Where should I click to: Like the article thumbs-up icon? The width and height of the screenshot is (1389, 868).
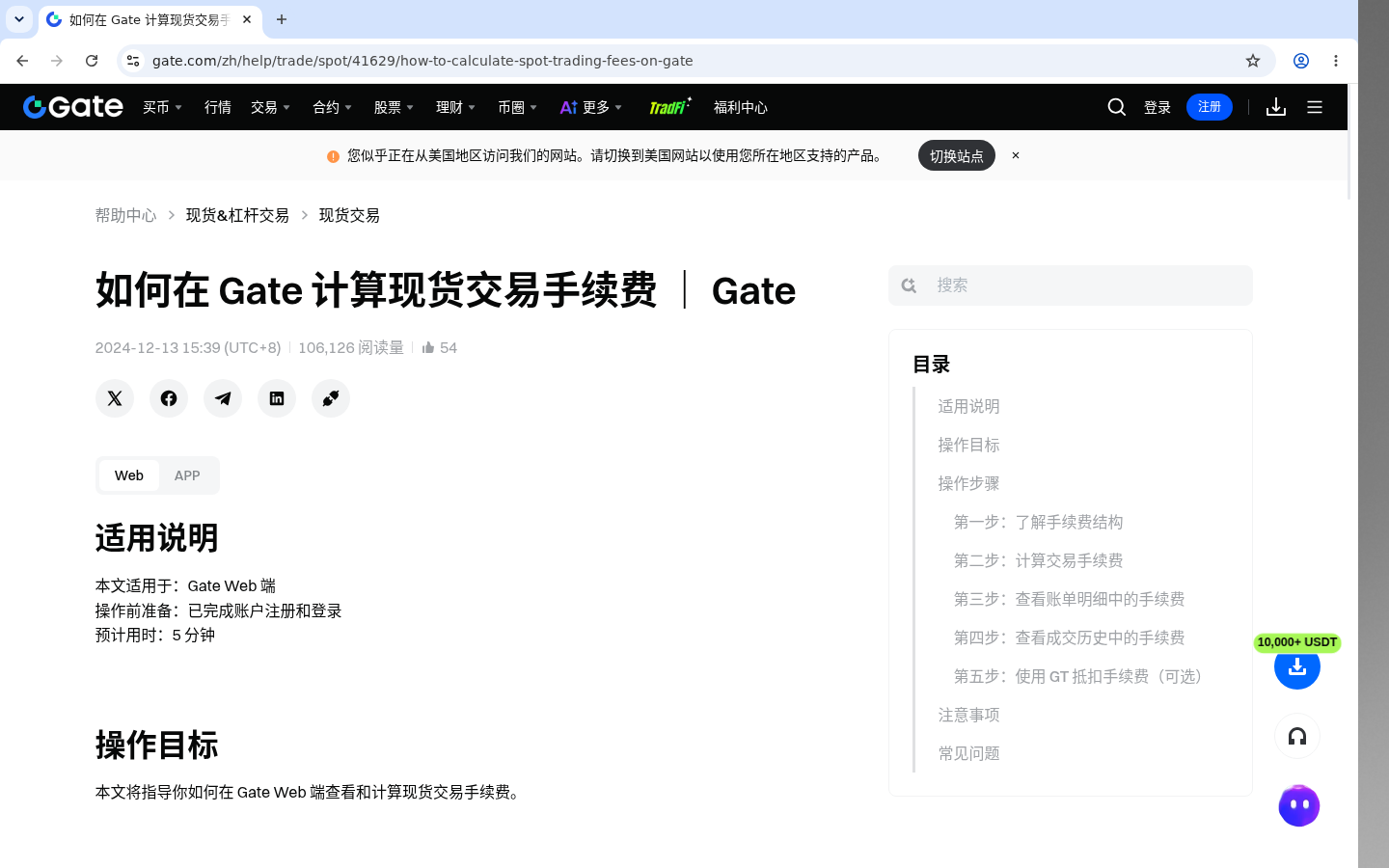(x=428, y=347)
